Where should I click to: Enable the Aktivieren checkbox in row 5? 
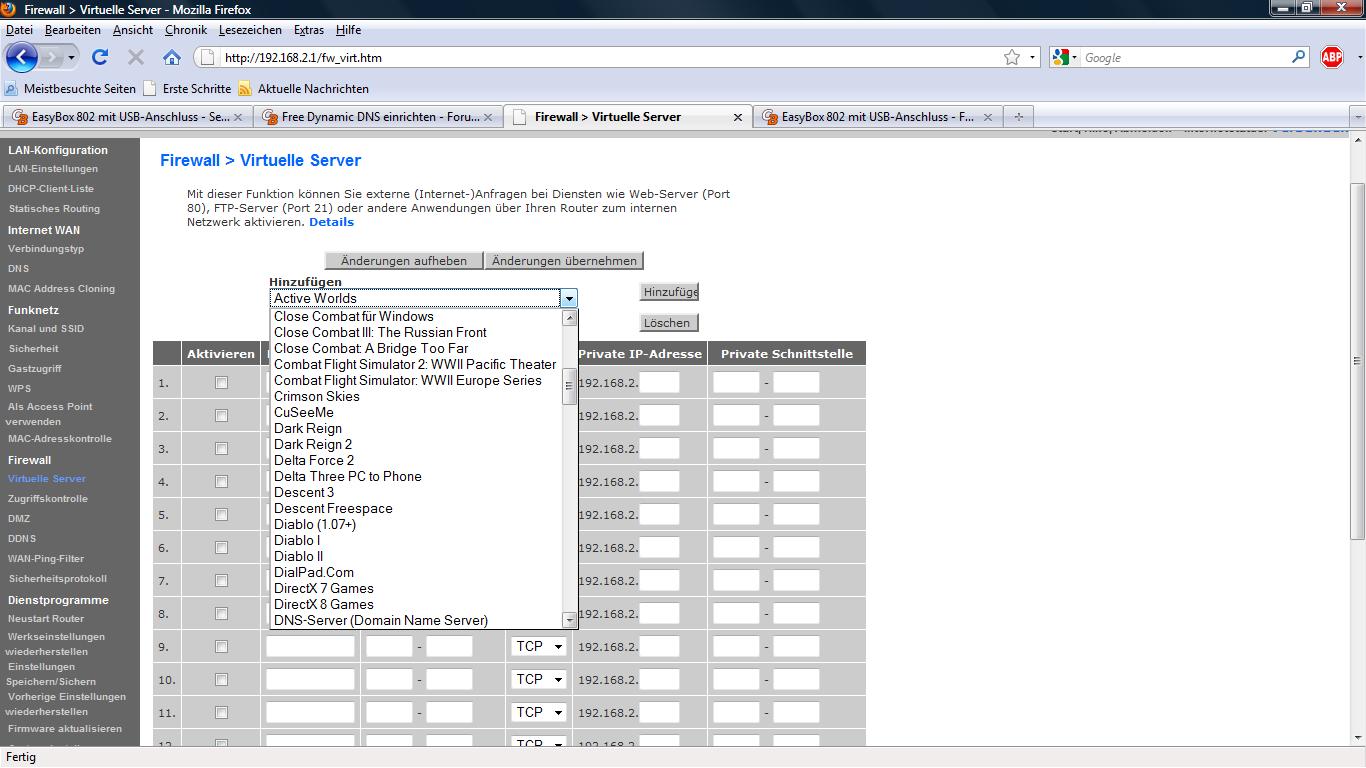point(221,515)
